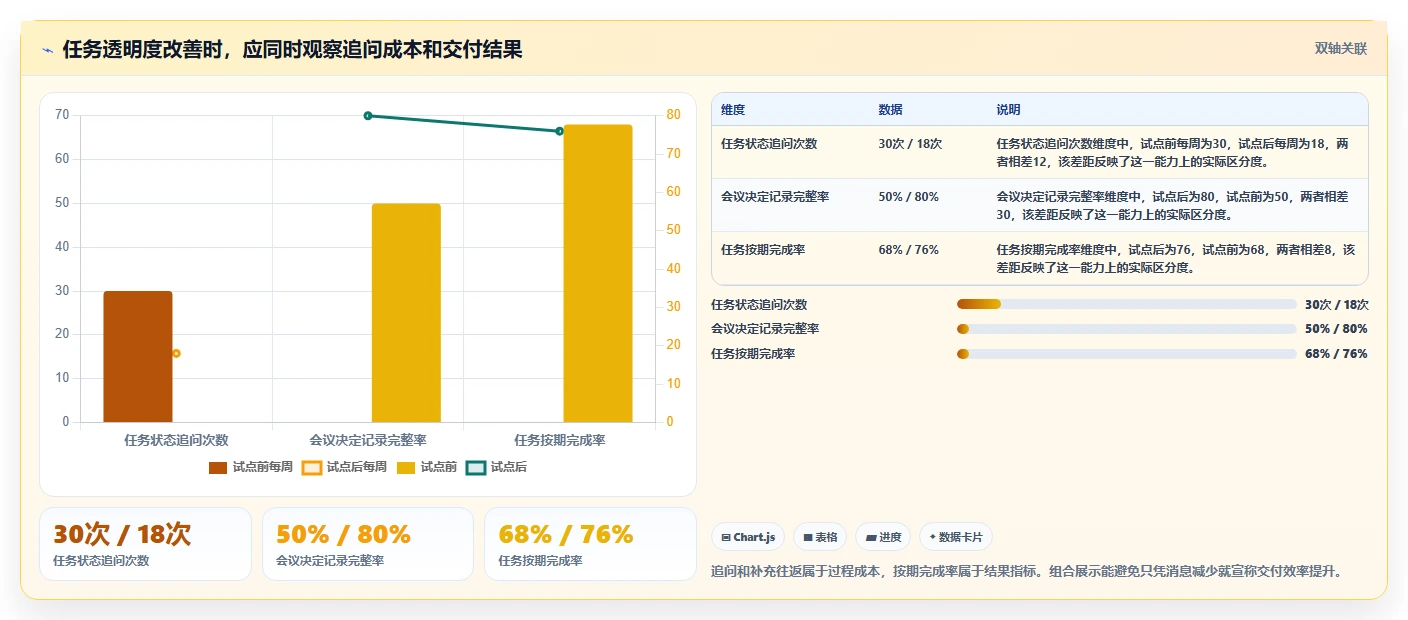Click the left axis tick label 70
This screenshot has height=620, width=1408.
point(62,115)
